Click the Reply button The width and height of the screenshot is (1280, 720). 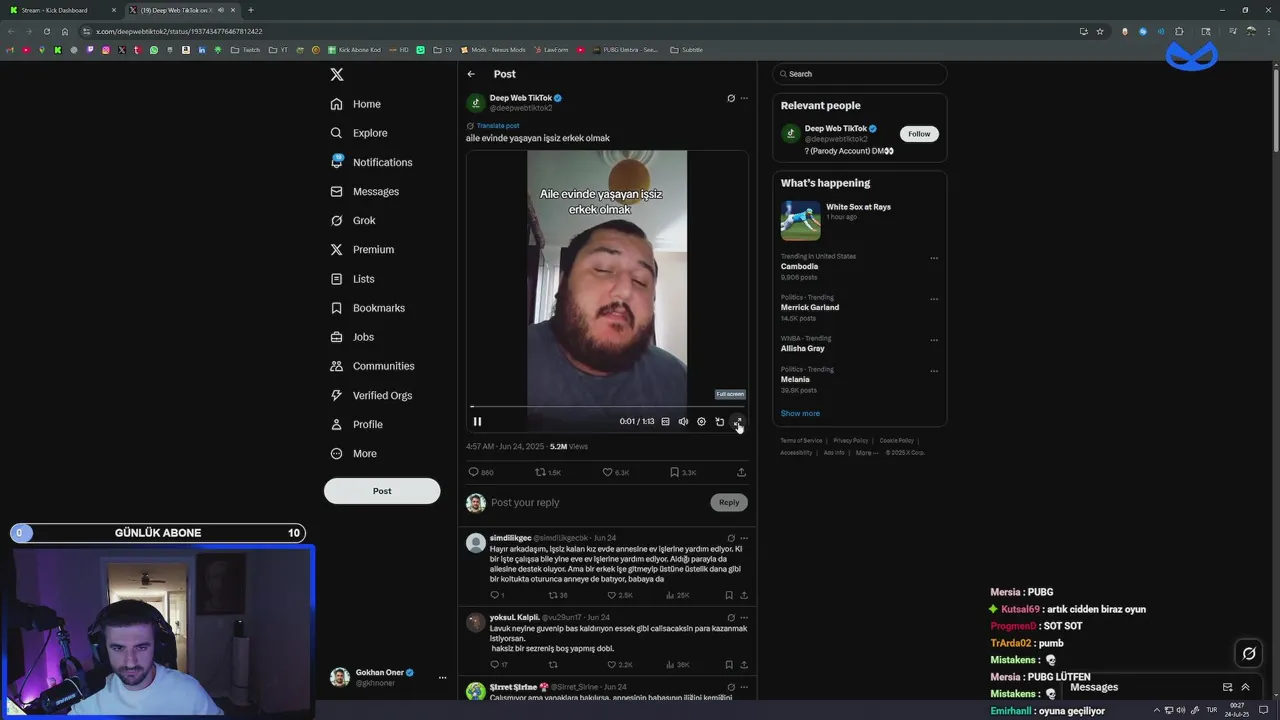point(729,502)
